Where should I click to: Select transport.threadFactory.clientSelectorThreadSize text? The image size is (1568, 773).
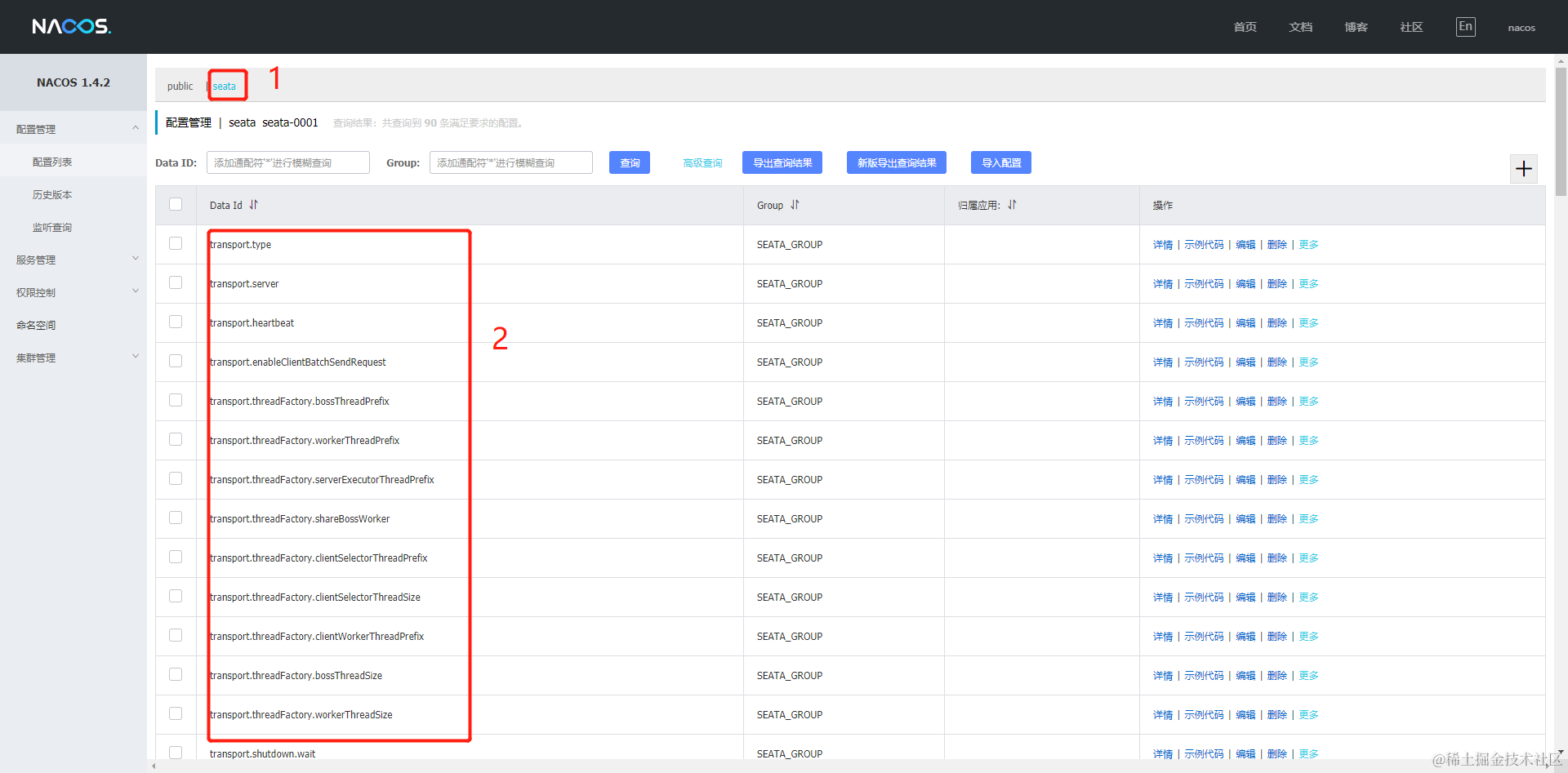[x=315, y=598]
